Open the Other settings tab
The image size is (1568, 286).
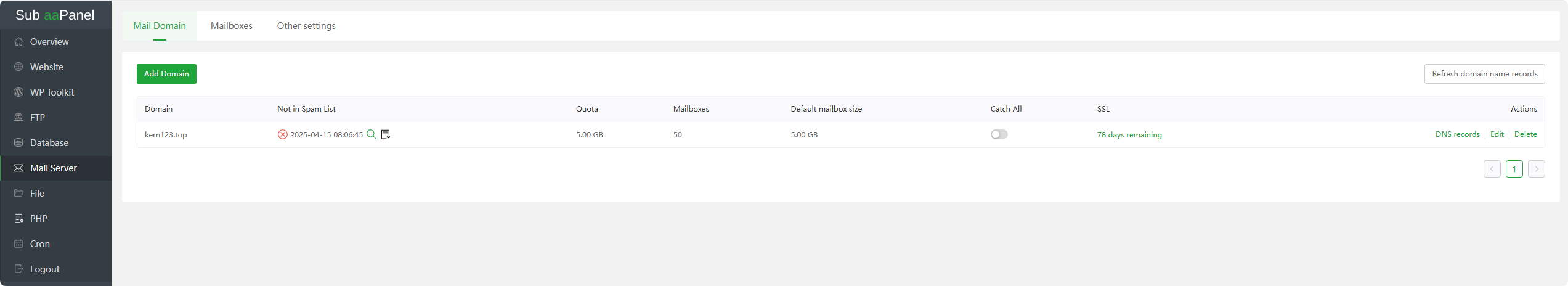point(306,26)
